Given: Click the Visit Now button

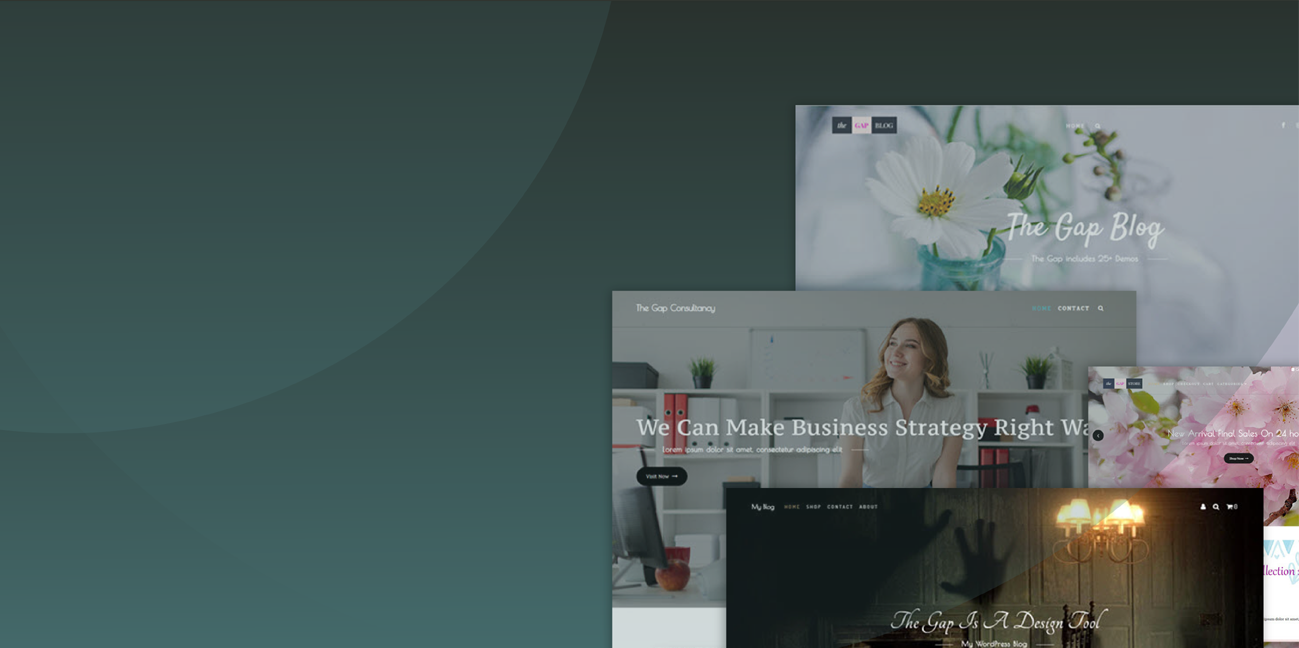Looking at the screenshot, I should (x=660, y=476).
